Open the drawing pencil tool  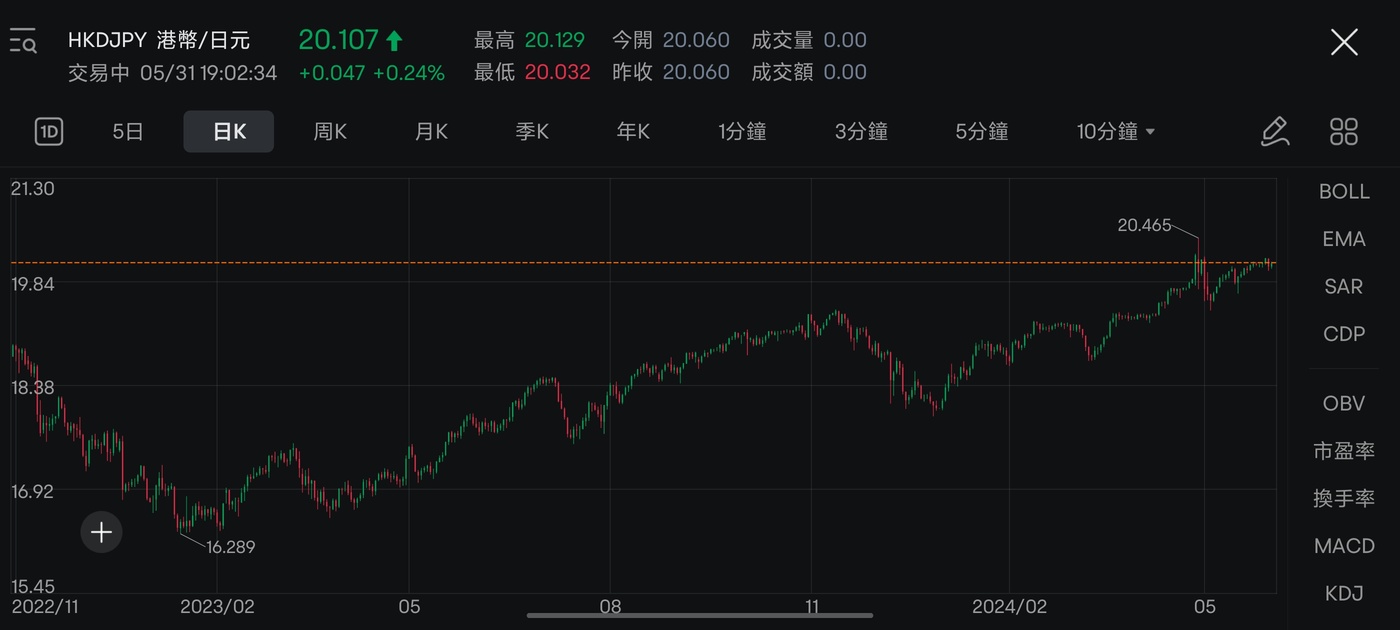1275,131
